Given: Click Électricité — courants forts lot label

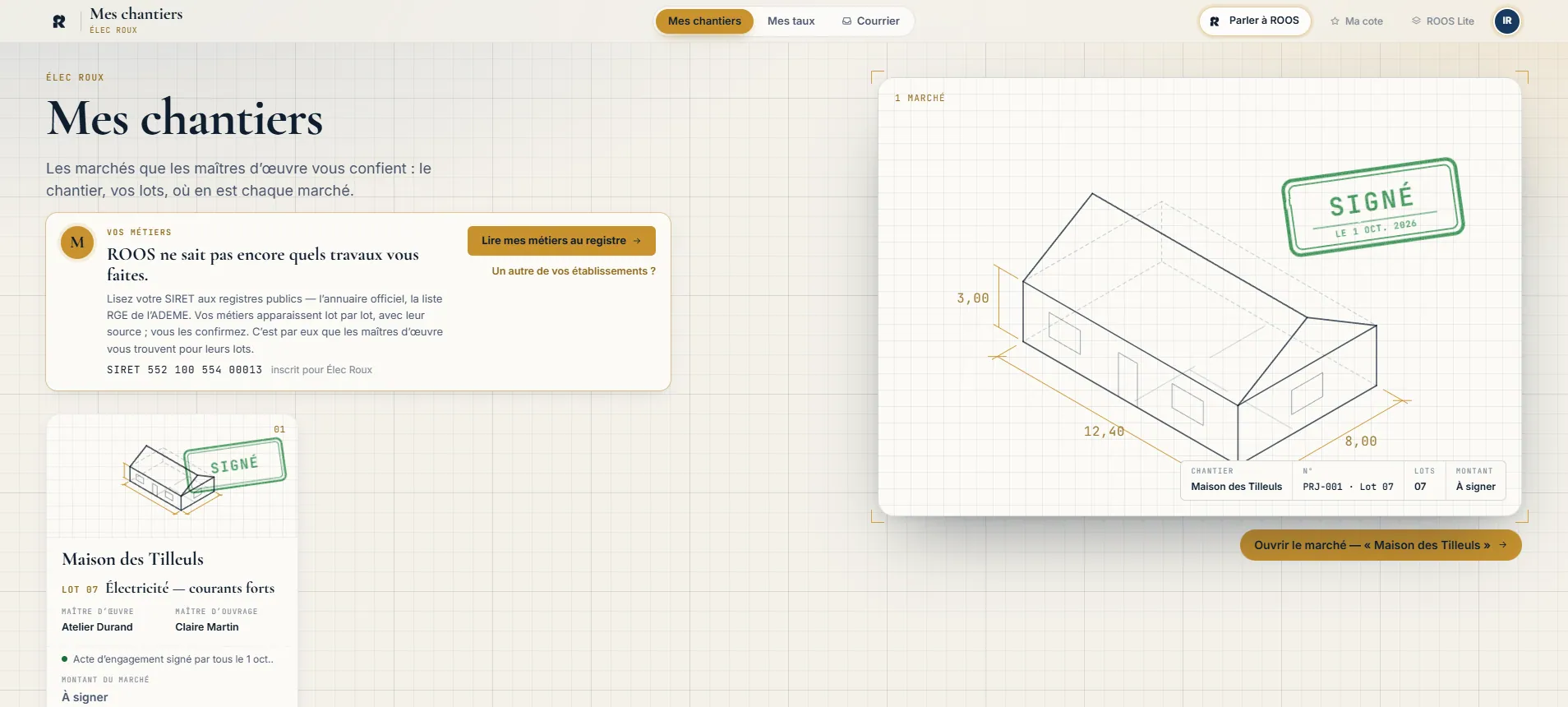Looking at the screenshot, I should tap(190, 588).
